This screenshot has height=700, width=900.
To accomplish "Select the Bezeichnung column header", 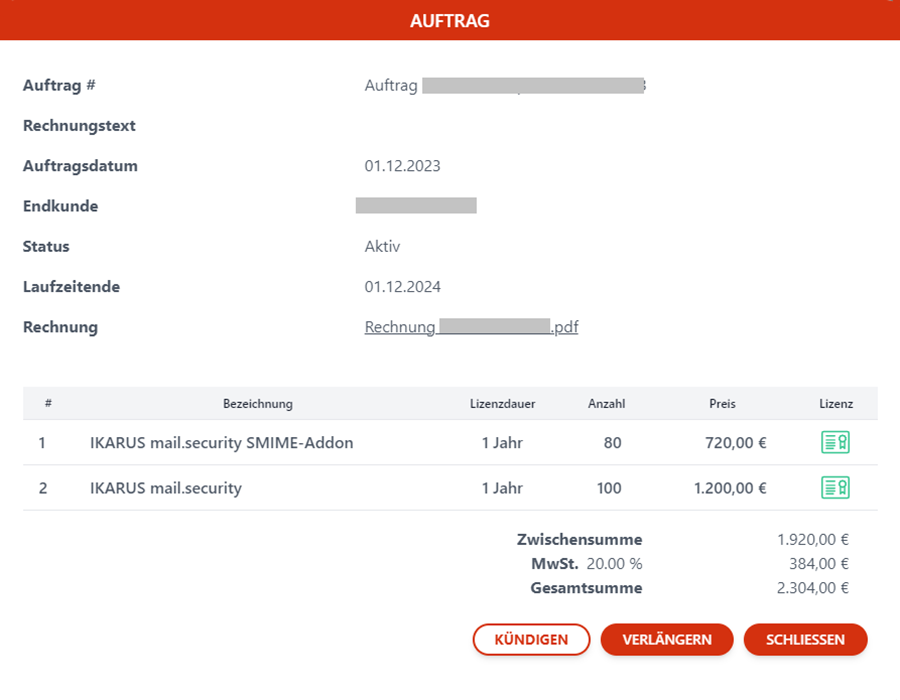I will pyautogui.click(x=258, y=404).
